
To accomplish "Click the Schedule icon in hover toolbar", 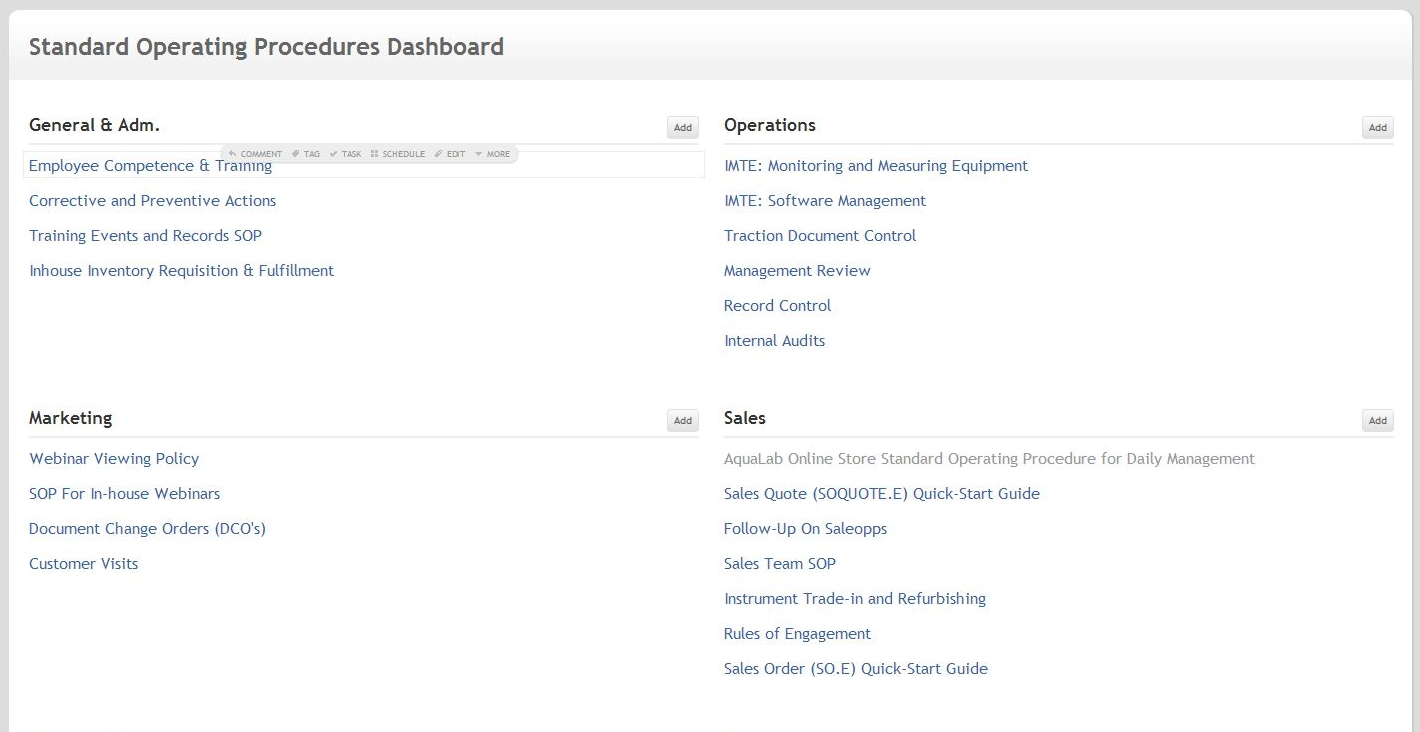I will click(398, 154).
